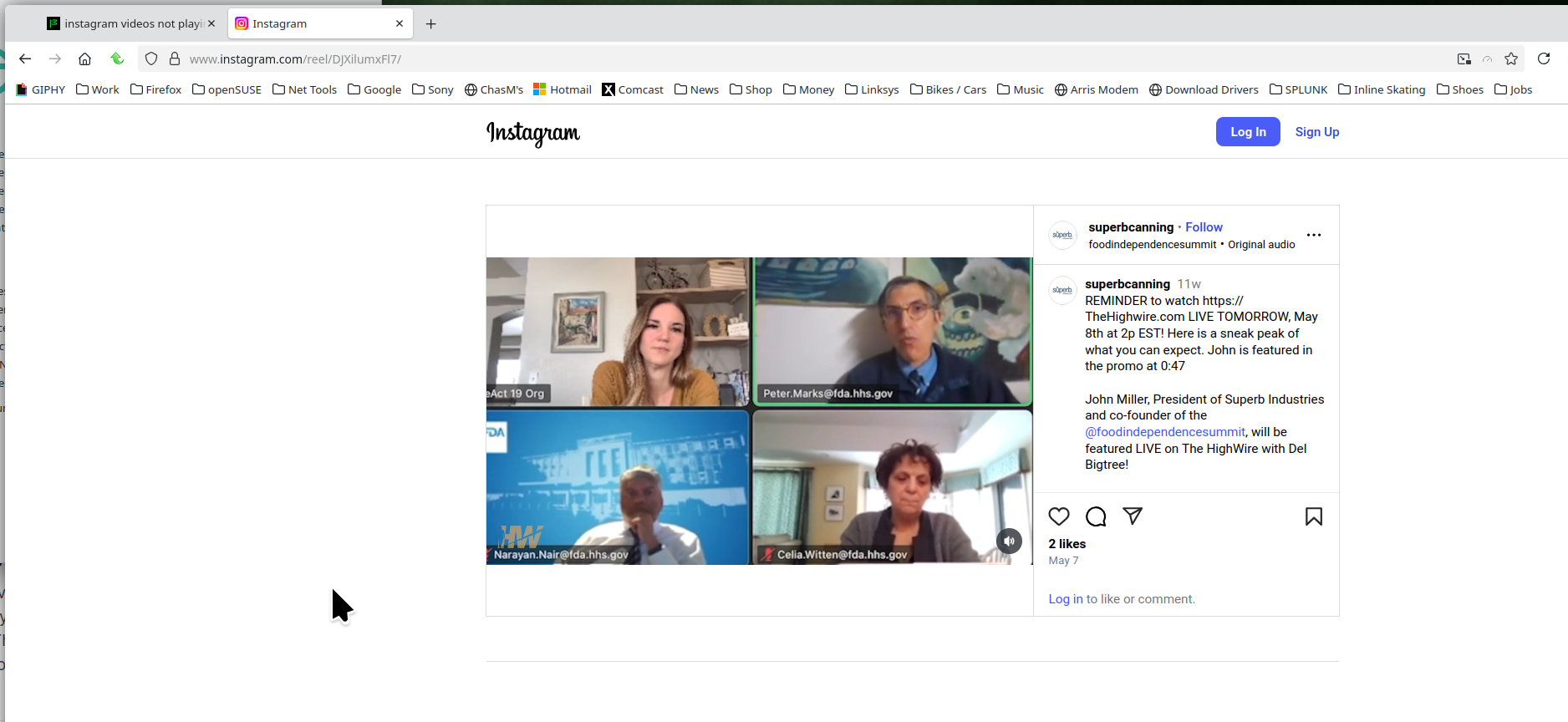Toggle the reel's audio speaker button
The width and height of the screenshot is (1568, 722).
point(1009,541)
